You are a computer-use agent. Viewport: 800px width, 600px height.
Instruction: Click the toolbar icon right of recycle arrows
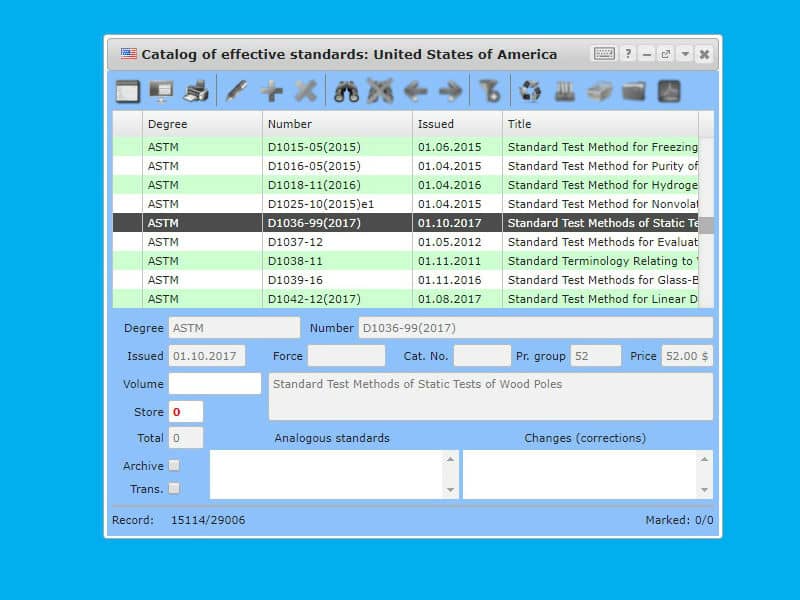(565, 92)
